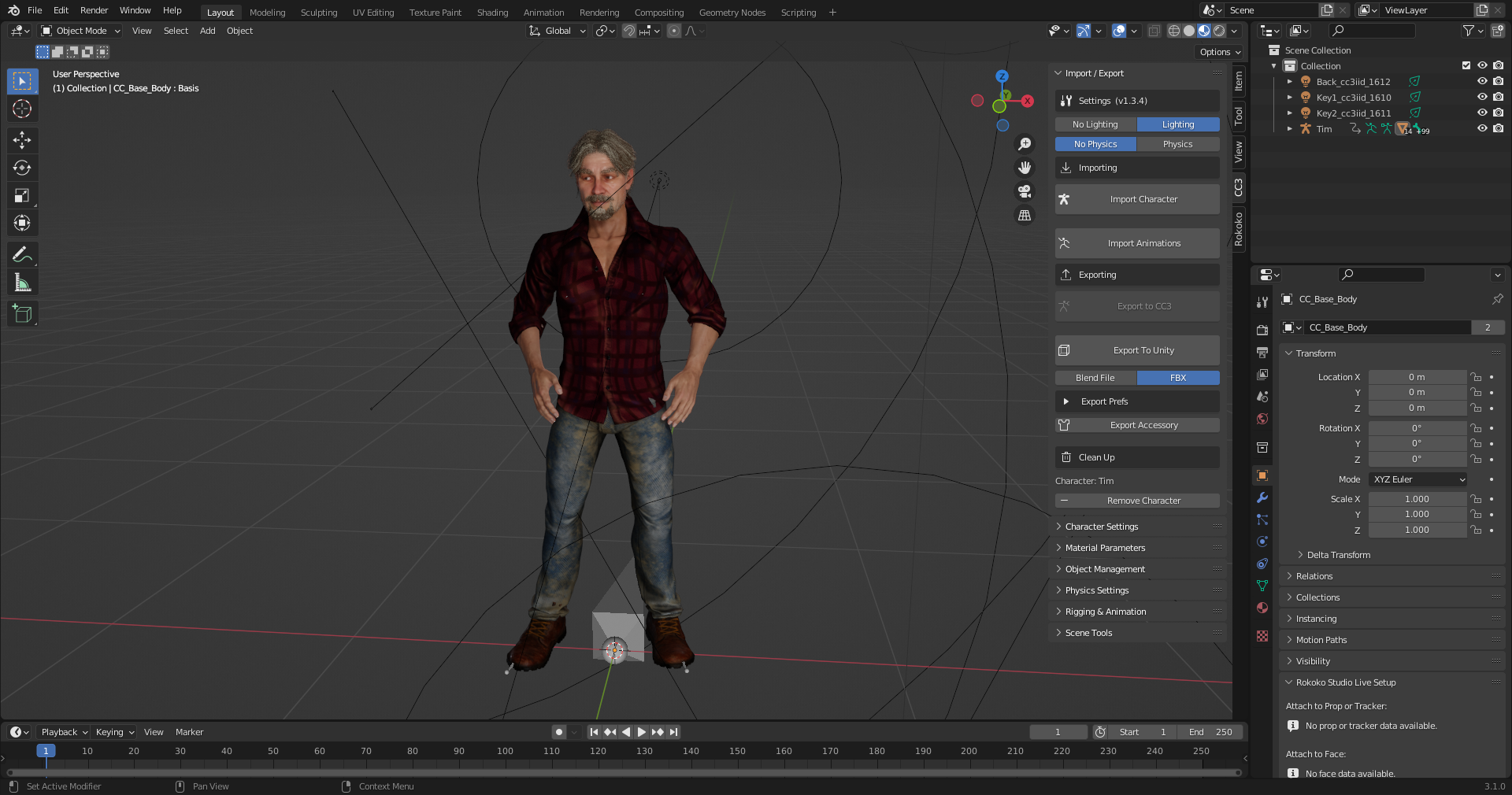
Task: Click the Export To Unity button
Action: pos(1137,350)
